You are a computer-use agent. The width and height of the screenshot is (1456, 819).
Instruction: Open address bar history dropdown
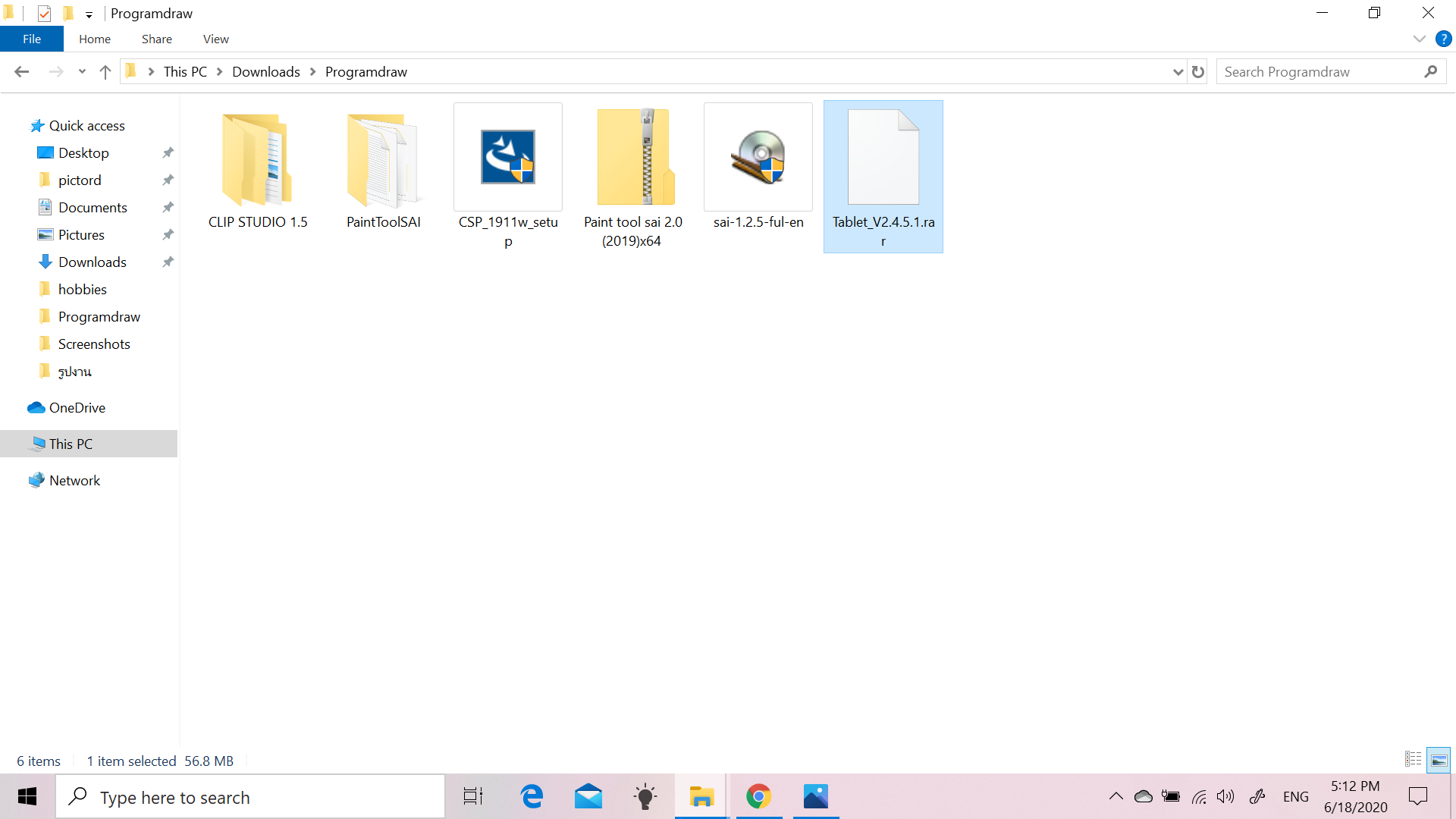click(1178, 72)
